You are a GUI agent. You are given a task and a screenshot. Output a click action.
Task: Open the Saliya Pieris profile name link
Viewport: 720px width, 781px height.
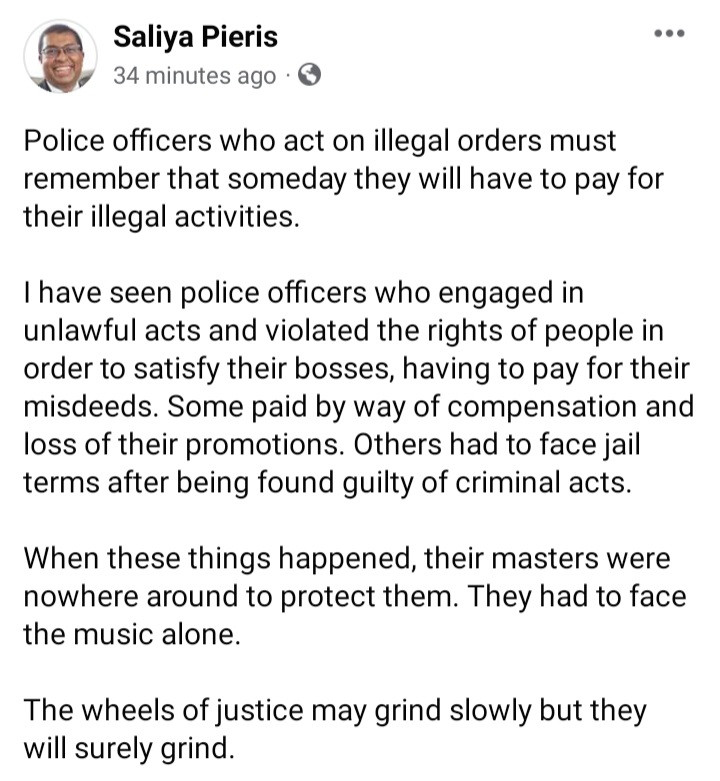pos(195,37)
